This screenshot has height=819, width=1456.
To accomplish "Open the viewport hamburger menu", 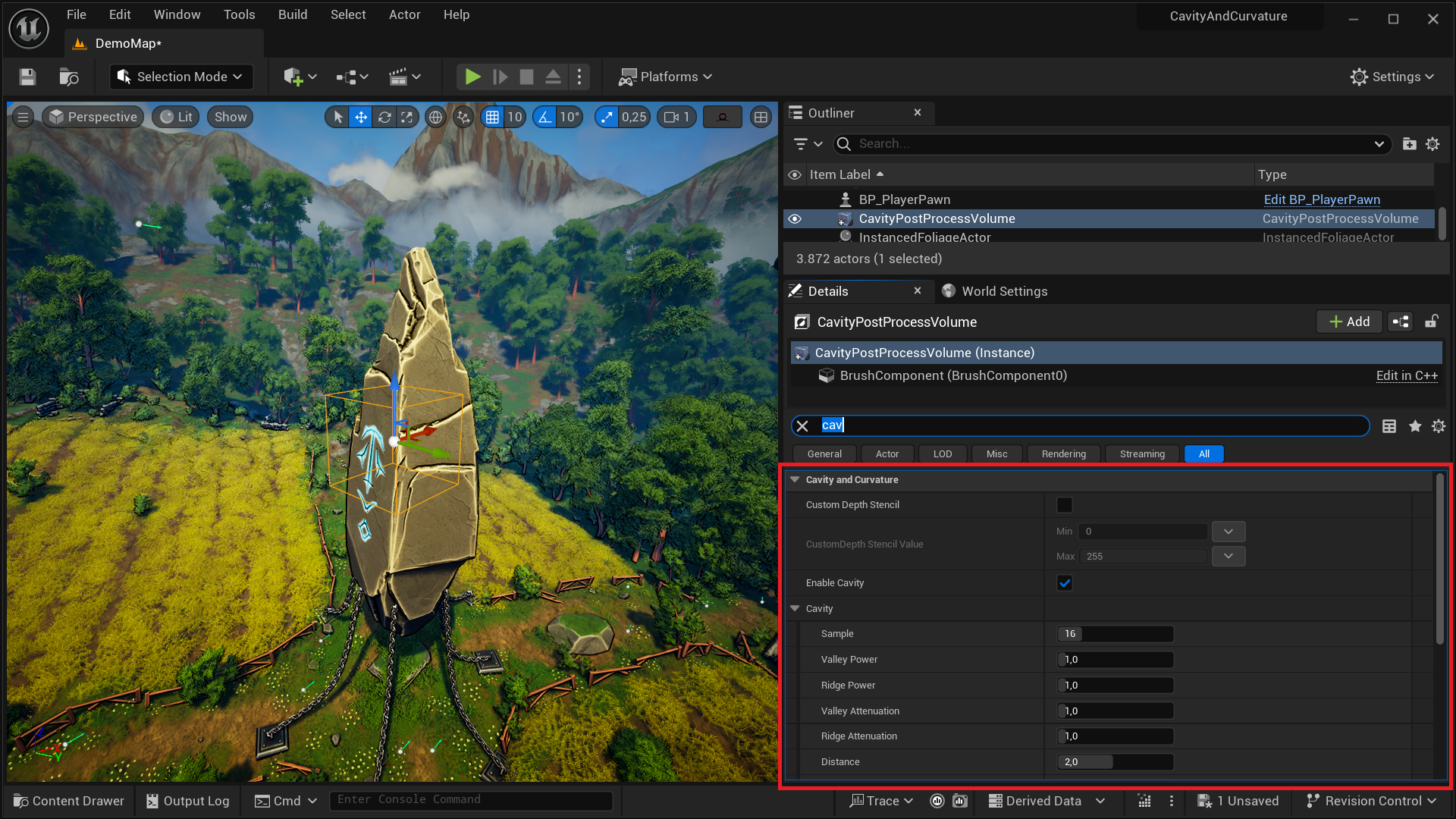I will (23, 117).
